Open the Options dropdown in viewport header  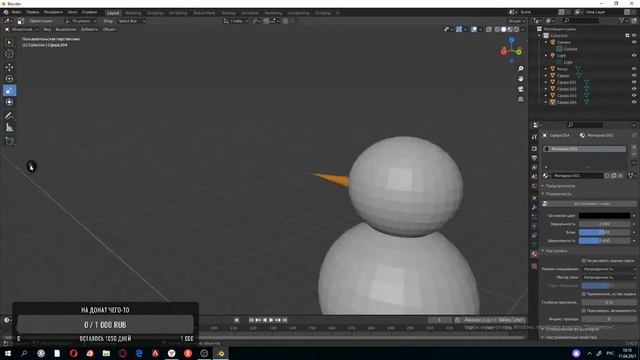coord(516,21)
